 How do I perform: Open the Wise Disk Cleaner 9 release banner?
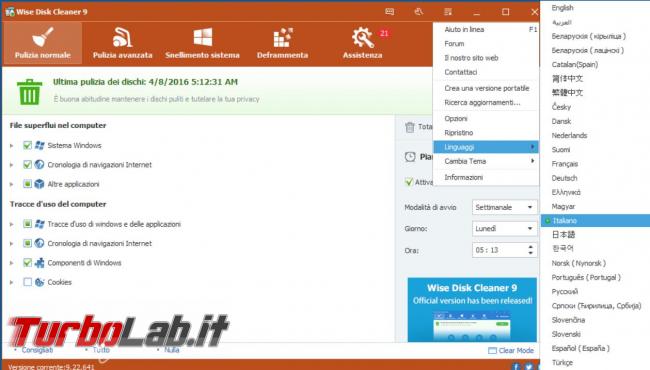pos(472,310)
